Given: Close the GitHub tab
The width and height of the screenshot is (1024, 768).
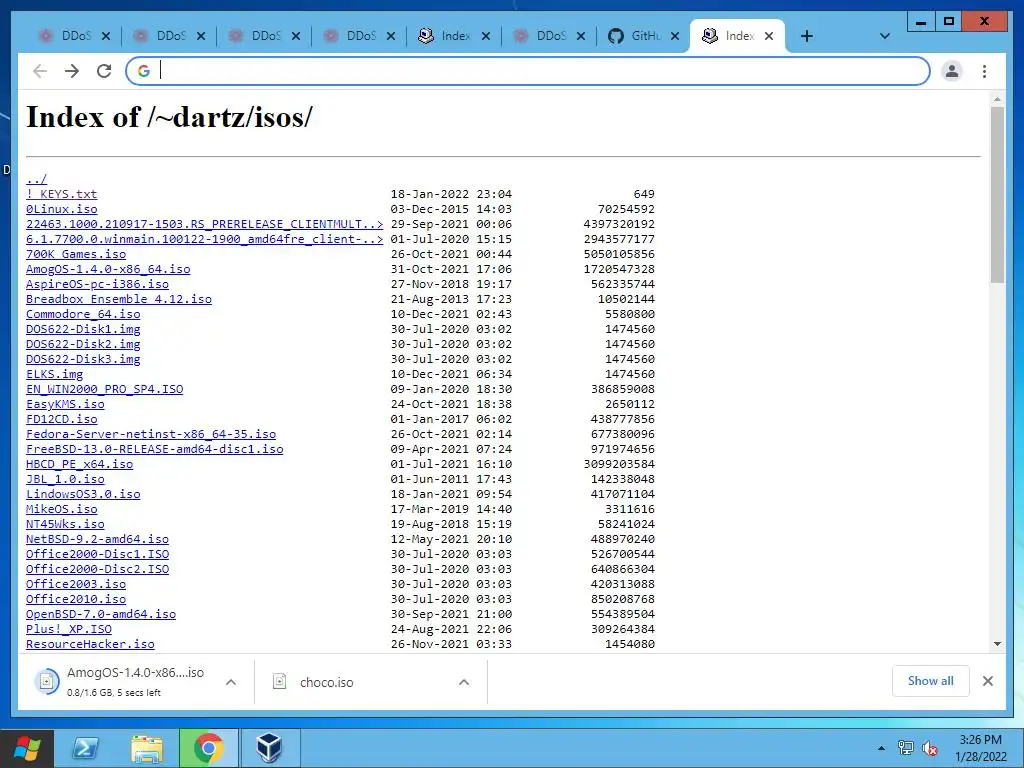Looking at the screenshot, I should coord(675,36).
